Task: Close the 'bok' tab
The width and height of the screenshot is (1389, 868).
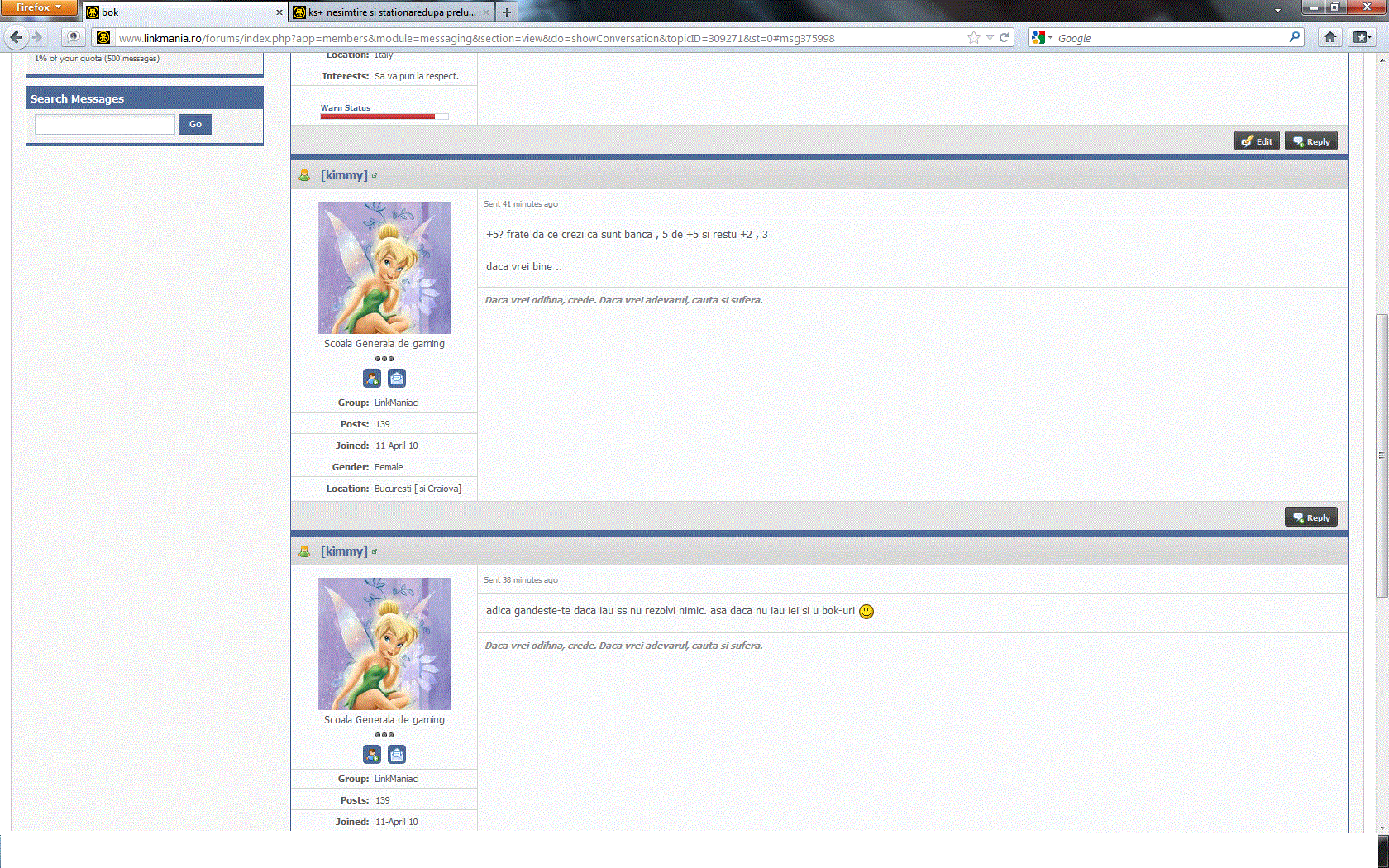Action: [279, 12]
